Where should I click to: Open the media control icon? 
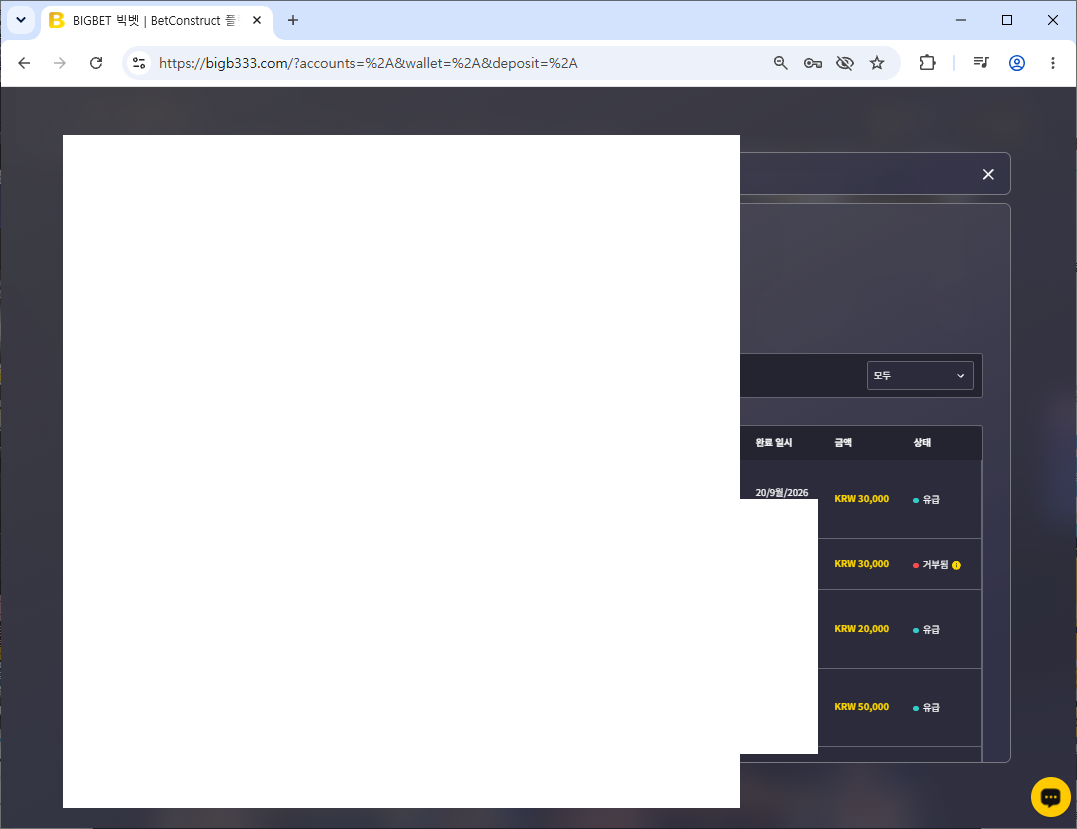pos(981,63)
